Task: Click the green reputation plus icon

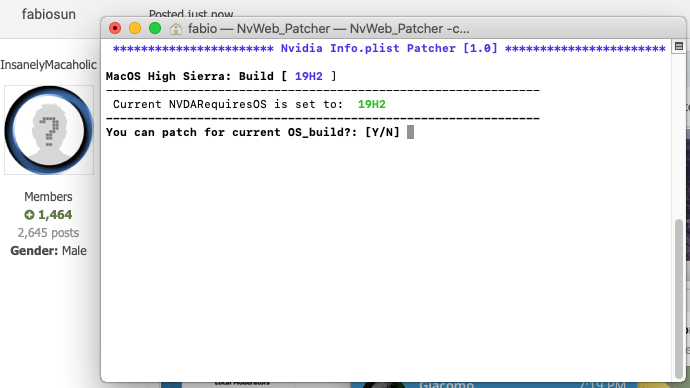Action: click(x=29, y=215)
